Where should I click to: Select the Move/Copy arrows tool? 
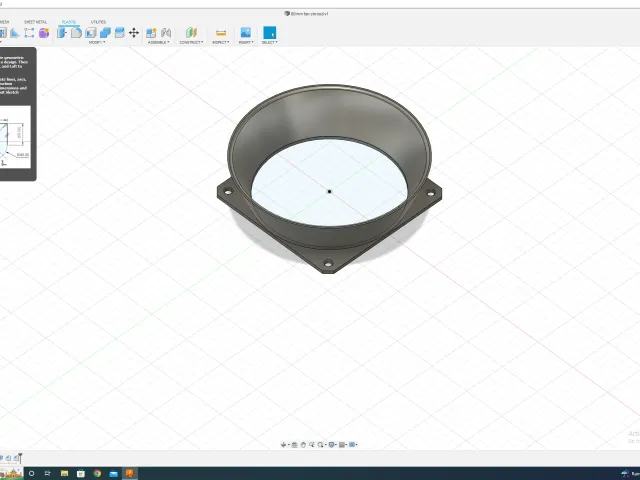(134, 33)
